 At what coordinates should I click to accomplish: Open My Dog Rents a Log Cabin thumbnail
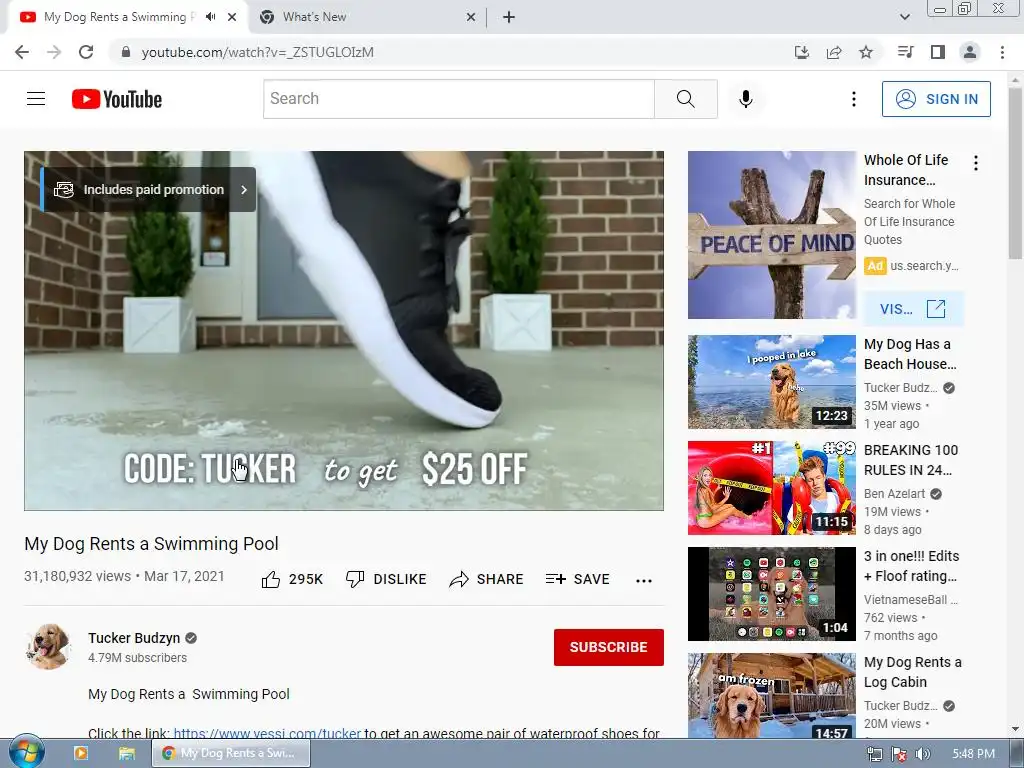[771, 696]
